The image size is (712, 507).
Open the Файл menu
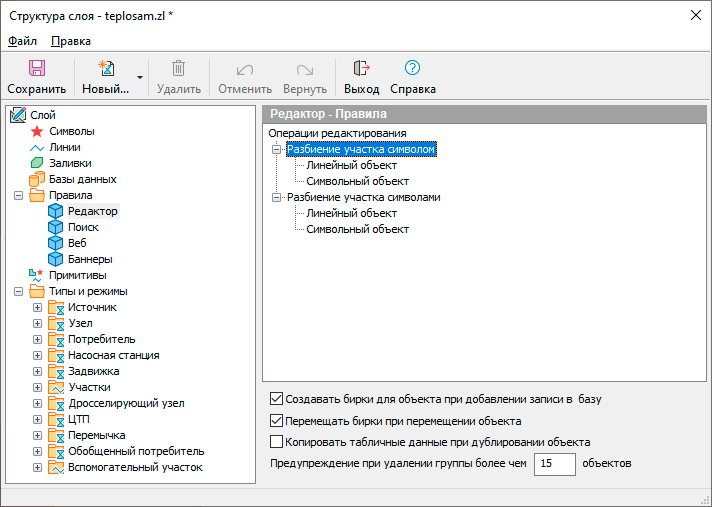click(x=22, y=41)
